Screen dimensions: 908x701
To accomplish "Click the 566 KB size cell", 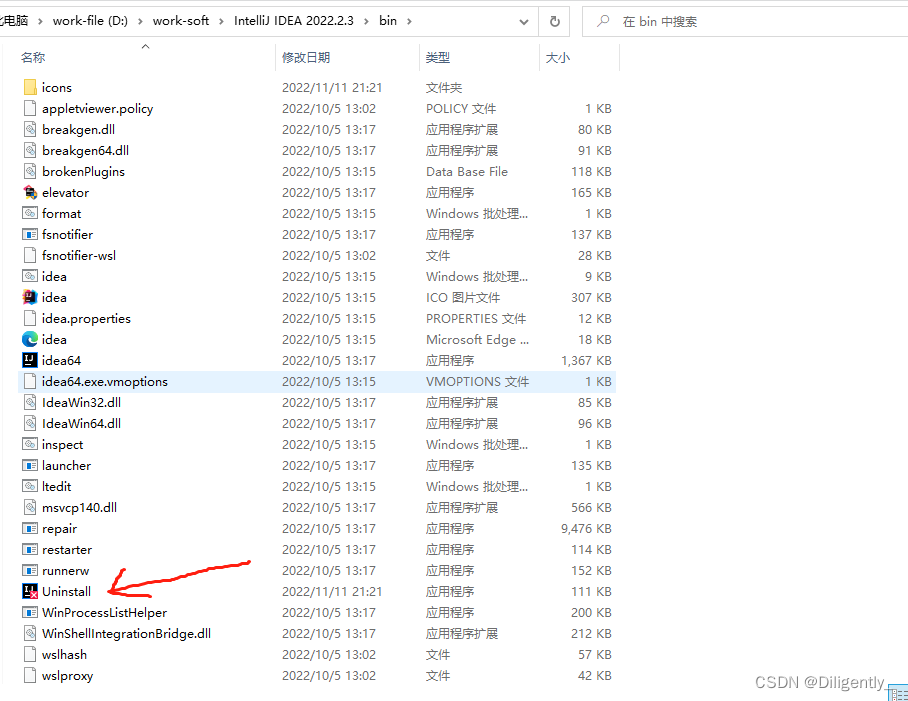I will [x=591, y=508].
